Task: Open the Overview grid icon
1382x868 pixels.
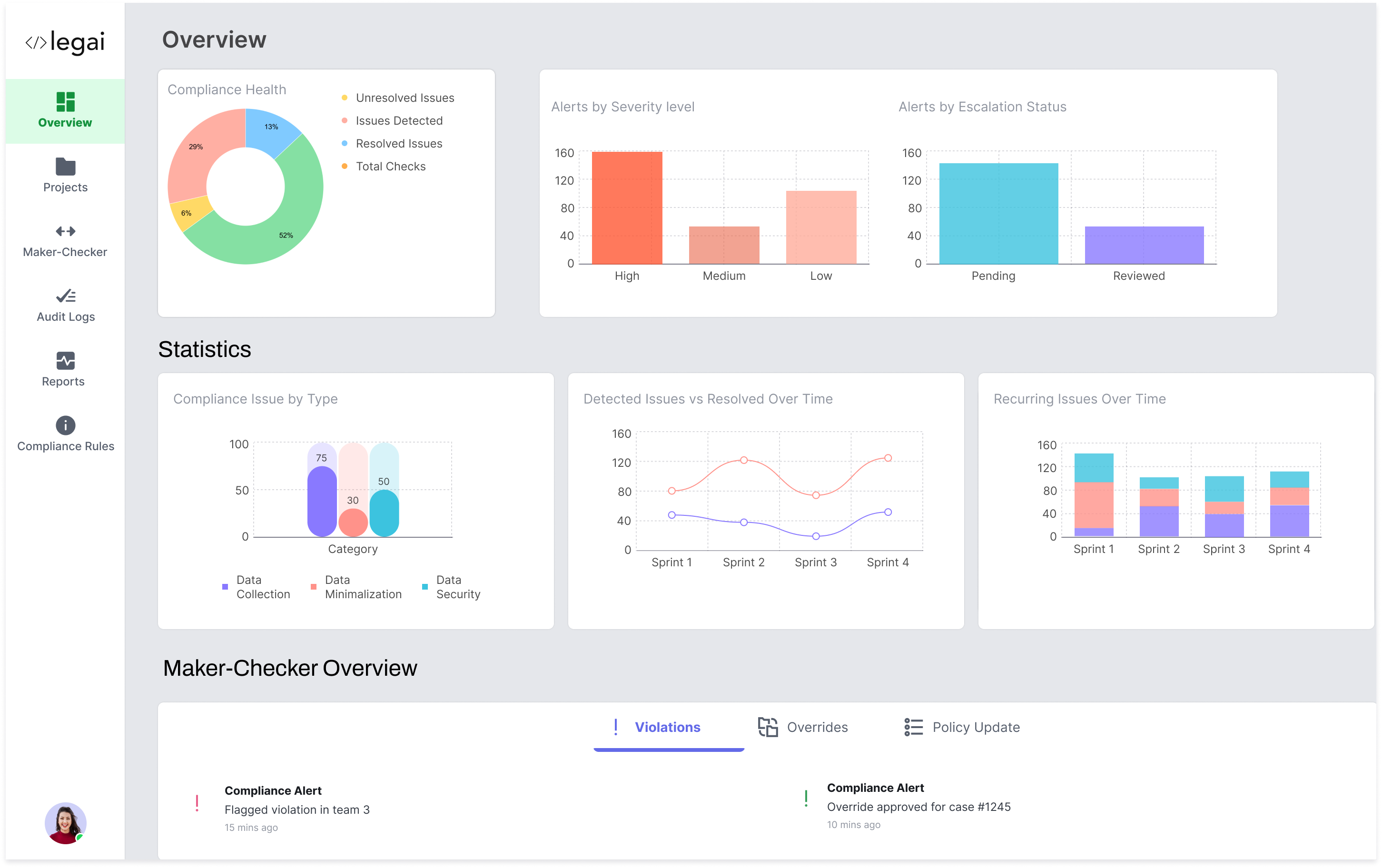Action: (x=65, y=102)
